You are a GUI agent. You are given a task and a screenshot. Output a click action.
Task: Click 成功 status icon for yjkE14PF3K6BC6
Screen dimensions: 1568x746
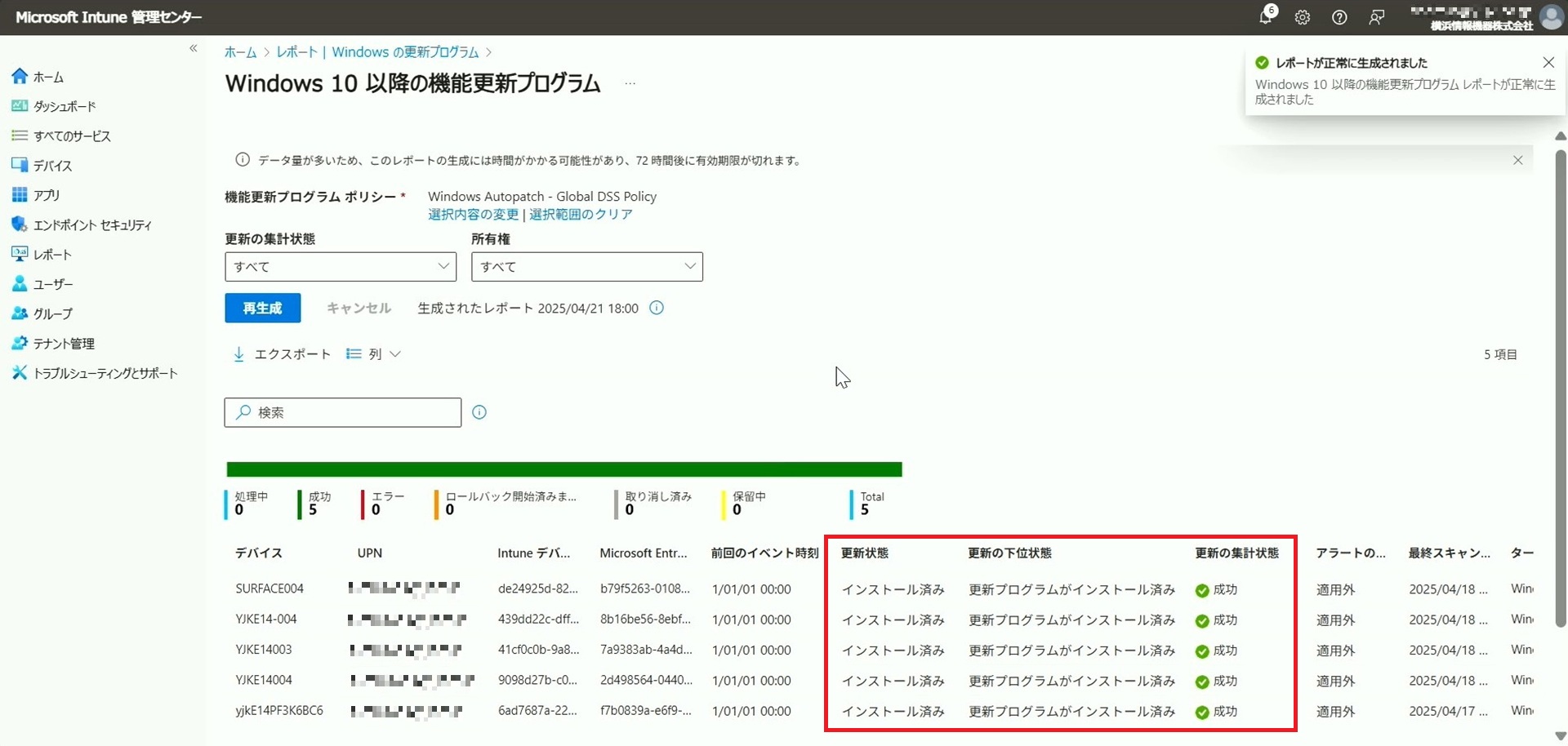[1202, 713]
